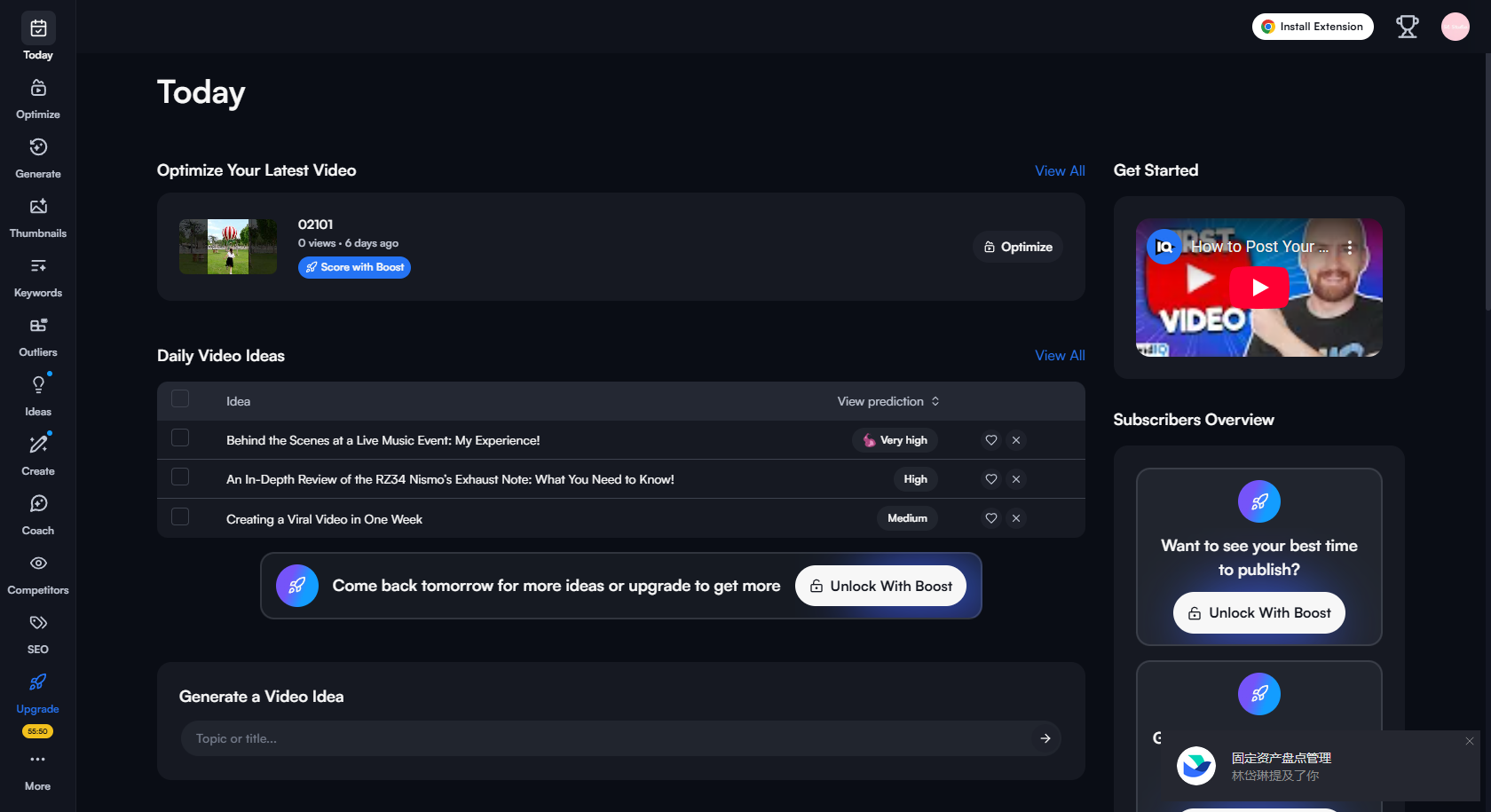Click Unlock With Boost for best publish time

1258,612
